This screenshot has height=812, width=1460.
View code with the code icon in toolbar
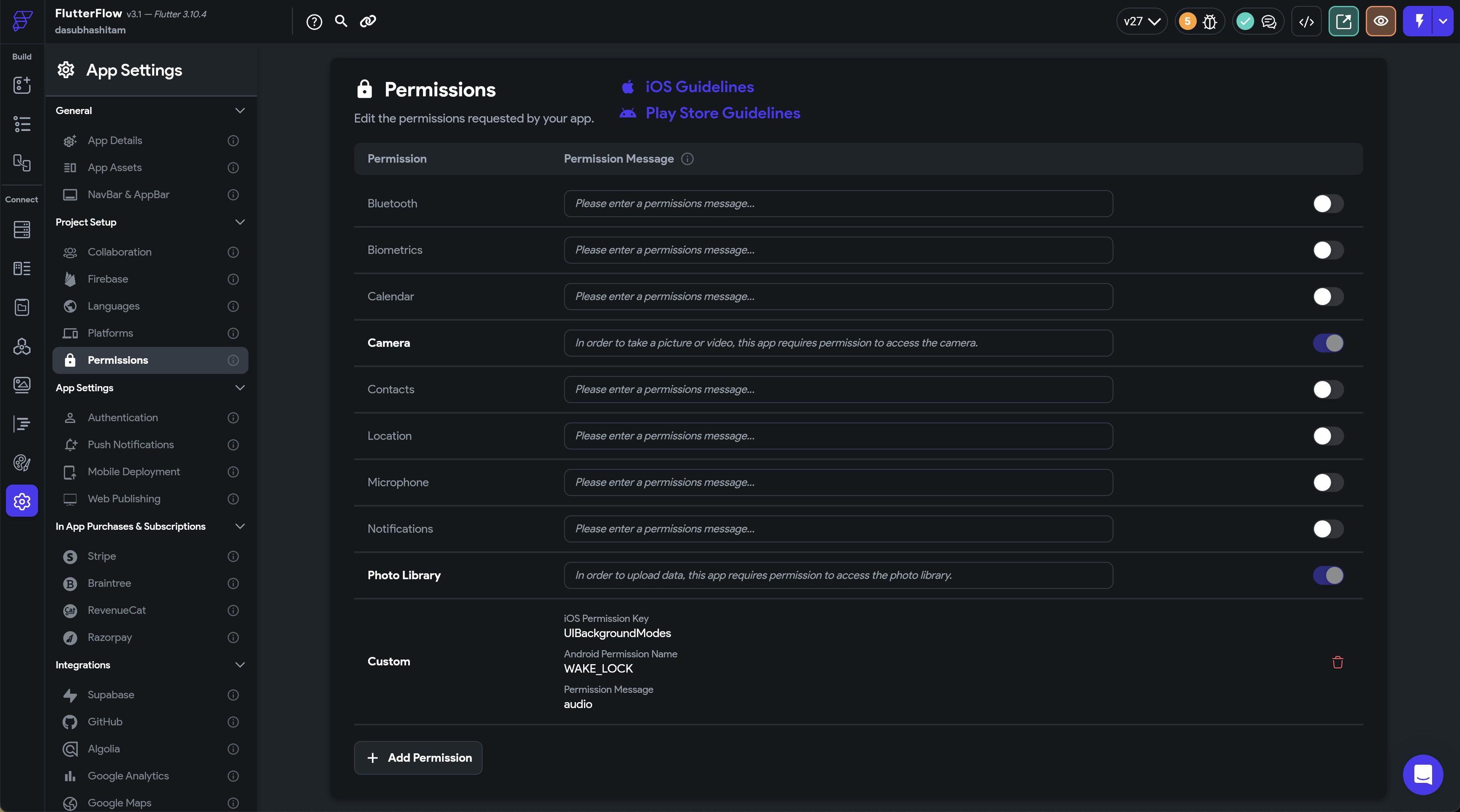pyautogui.click(x=1307, y=22)
